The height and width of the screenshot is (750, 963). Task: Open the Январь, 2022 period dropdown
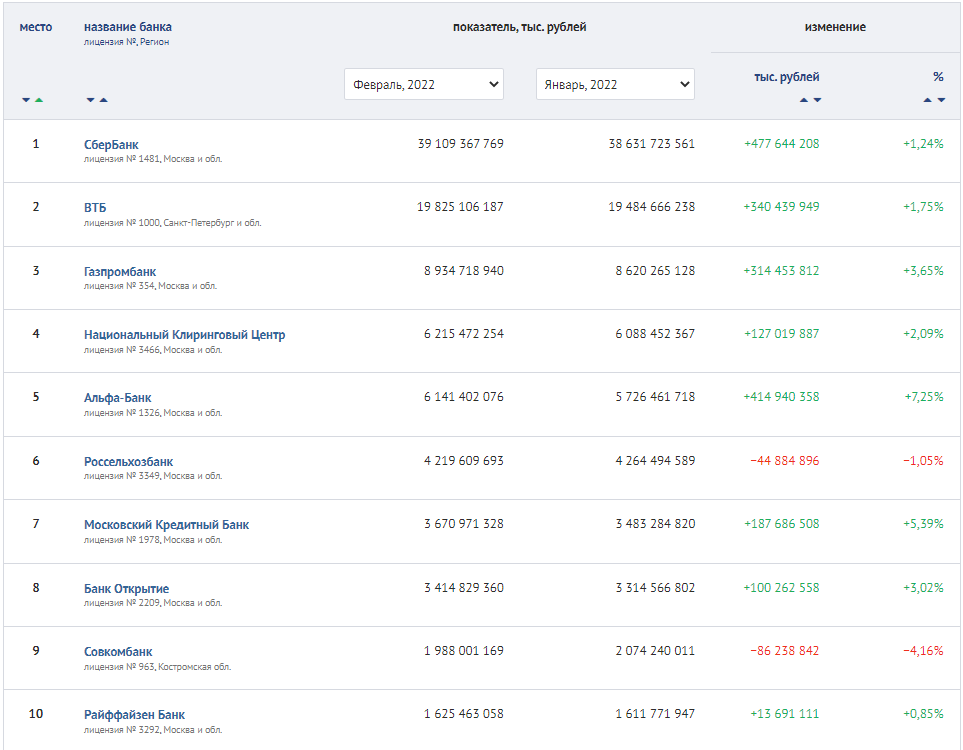point(615,85)
